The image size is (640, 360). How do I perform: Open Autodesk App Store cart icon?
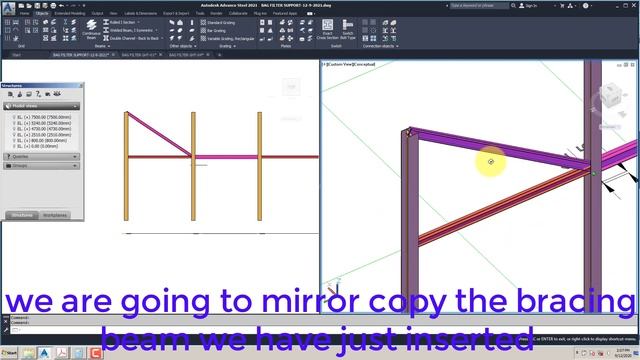point(562,6)
